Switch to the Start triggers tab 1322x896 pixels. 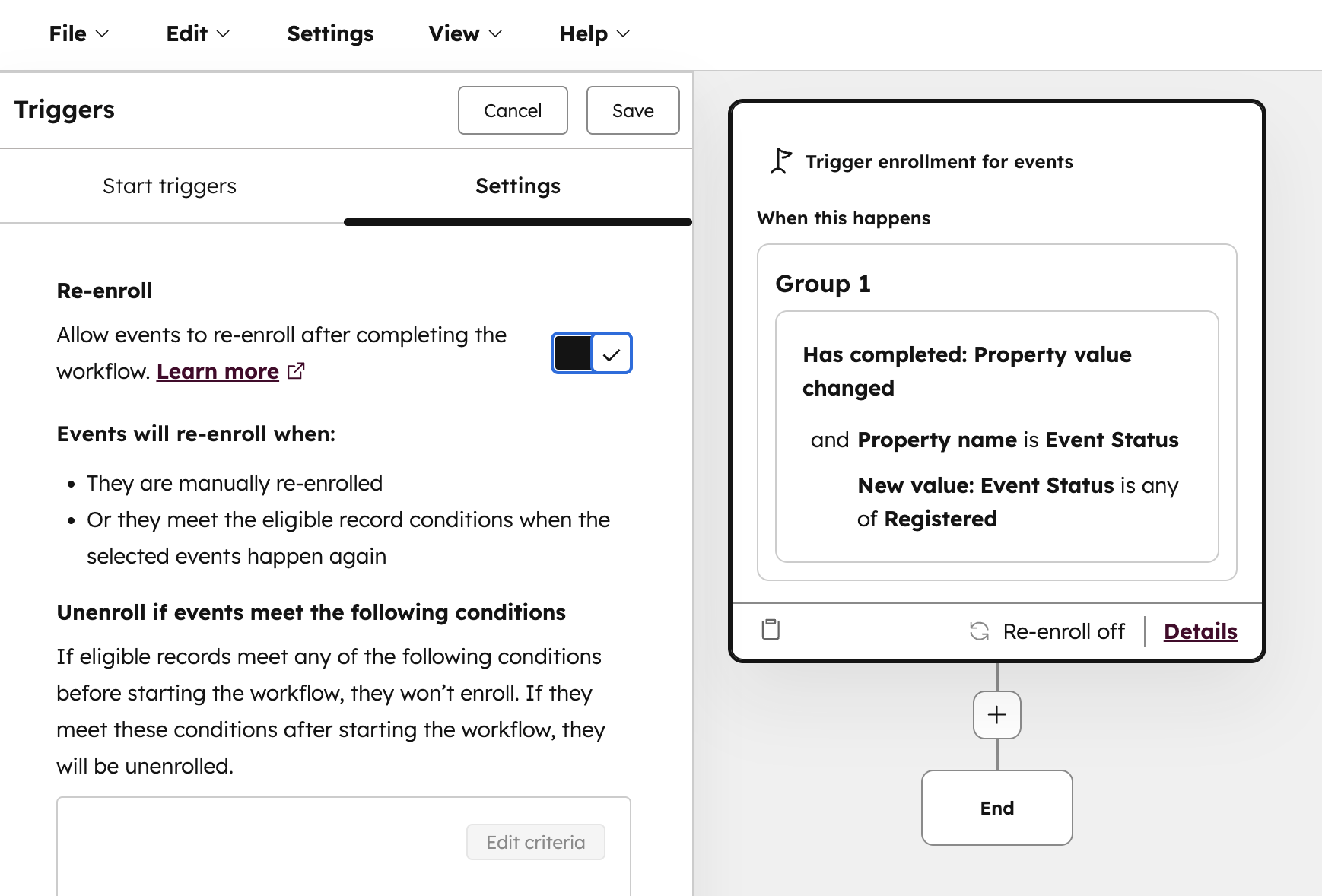tap(170, 186)
